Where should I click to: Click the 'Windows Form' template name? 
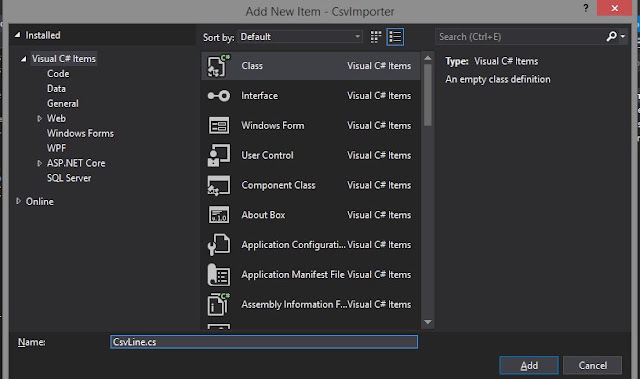coord(273,126)
